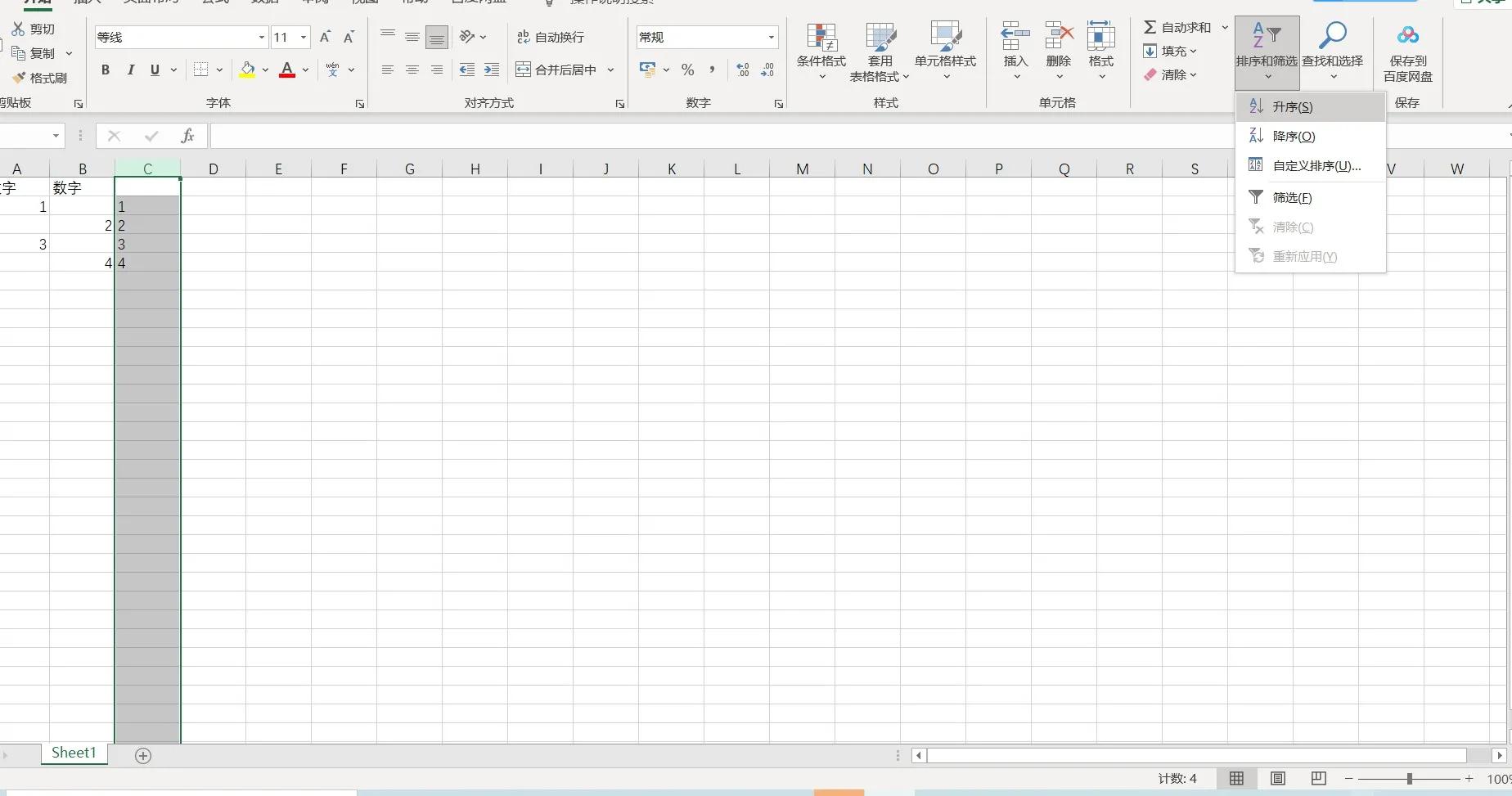Image resolution: width=1512 pixels, height=796 pixels.
Task: Align text left
Action: tap(388, 70)
